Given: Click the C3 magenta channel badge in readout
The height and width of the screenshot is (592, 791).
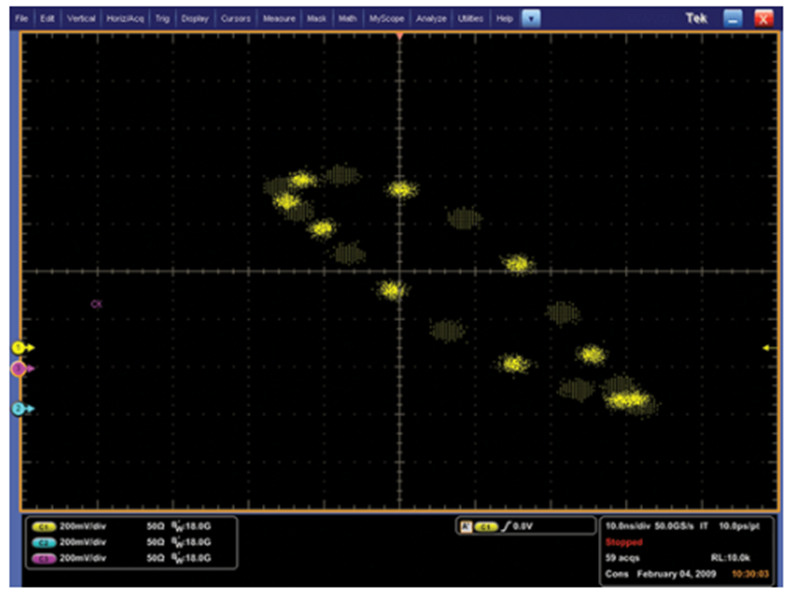Looking at the screenshot, I should tap(44, 556).
